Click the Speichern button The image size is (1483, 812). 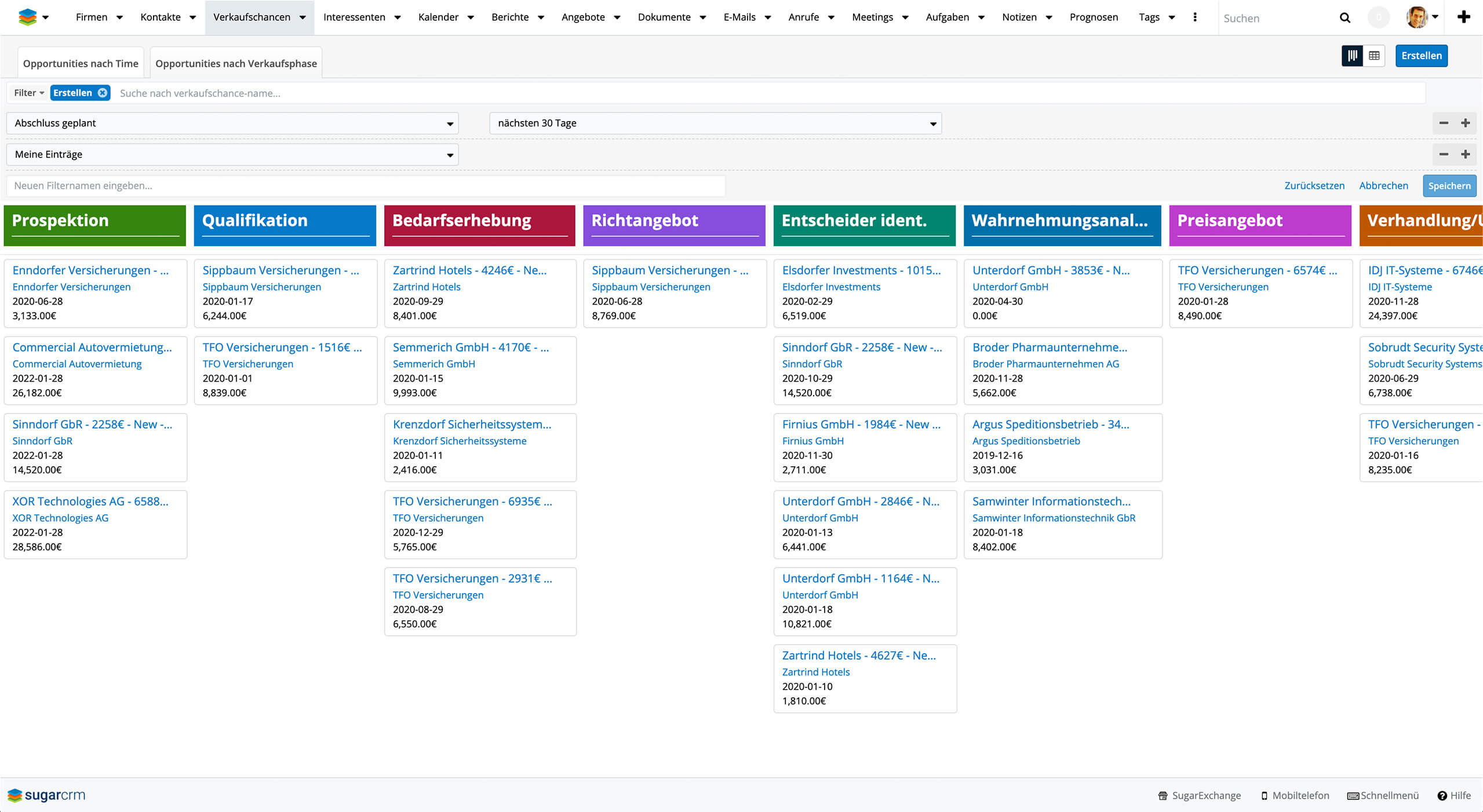1449,185
